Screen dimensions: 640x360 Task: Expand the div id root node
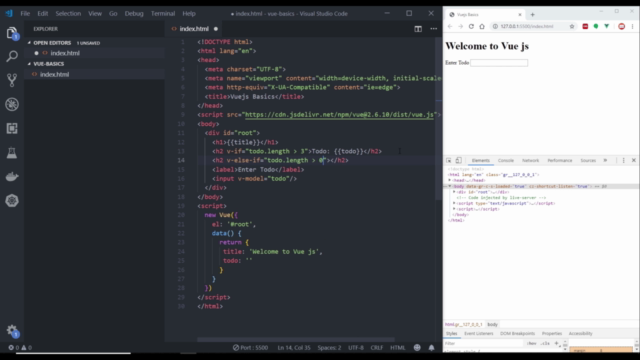454,192
